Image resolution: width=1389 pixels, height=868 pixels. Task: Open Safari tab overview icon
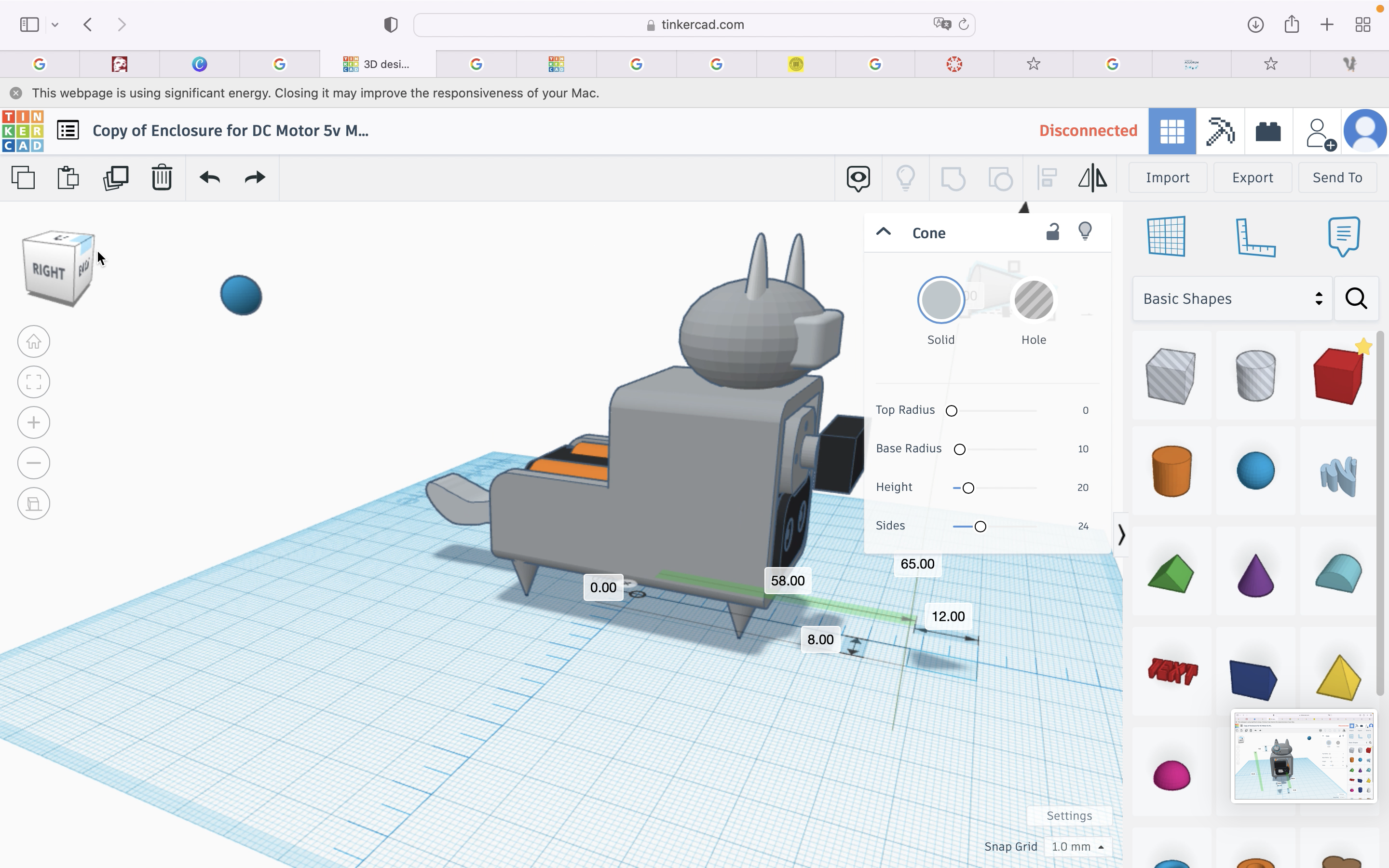click(1362, 25)
